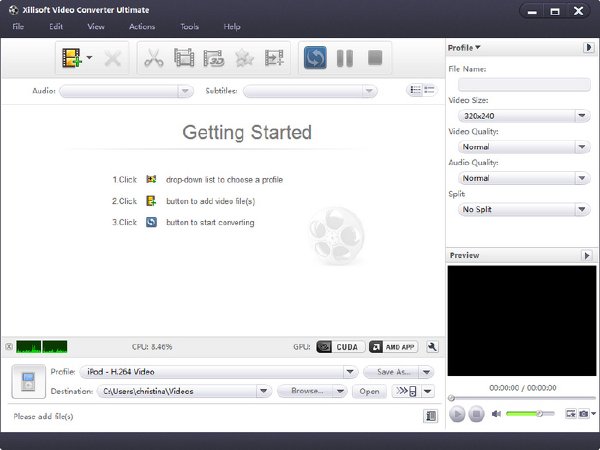Image resolution: width=600 pixels, height=450 pixels.
Task: Click the Browse... button
Action: [x=307, y=391]
